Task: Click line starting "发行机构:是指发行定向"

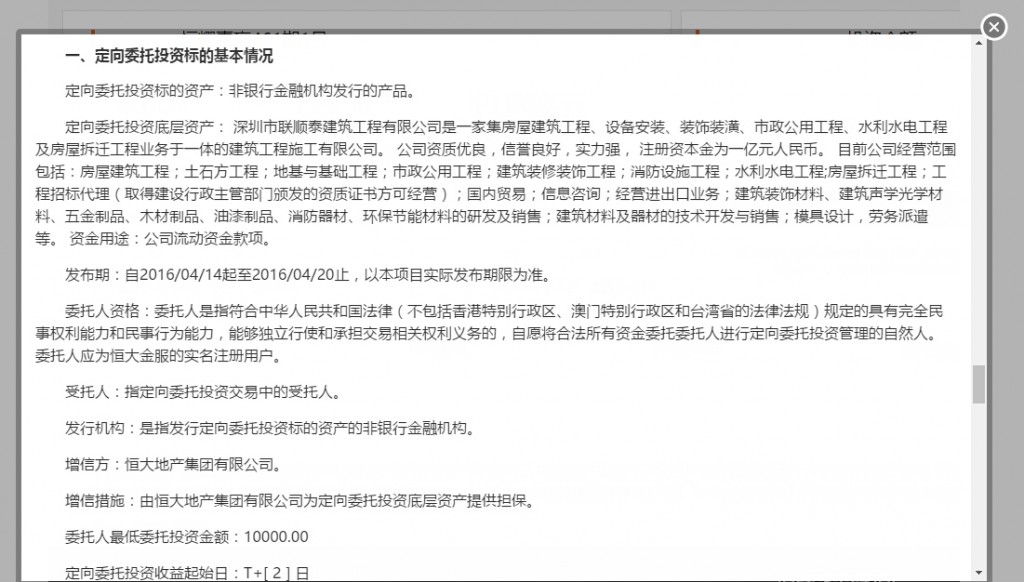Action: (x=270, y=428)
